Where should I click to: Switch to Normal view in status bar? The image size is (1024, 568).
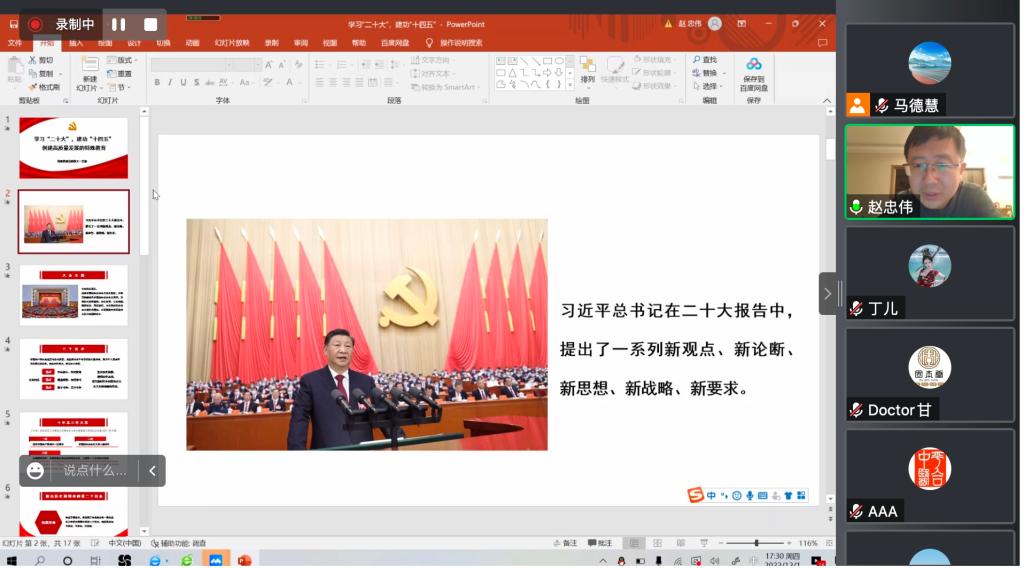click(x=633, y=543)
